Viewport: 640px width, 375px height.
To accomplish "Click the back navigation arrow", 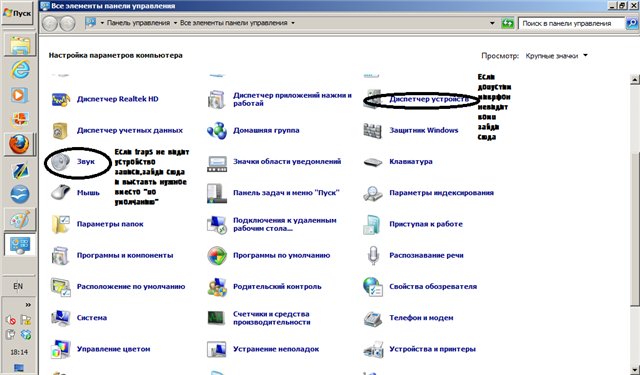I will pos(50,23).
